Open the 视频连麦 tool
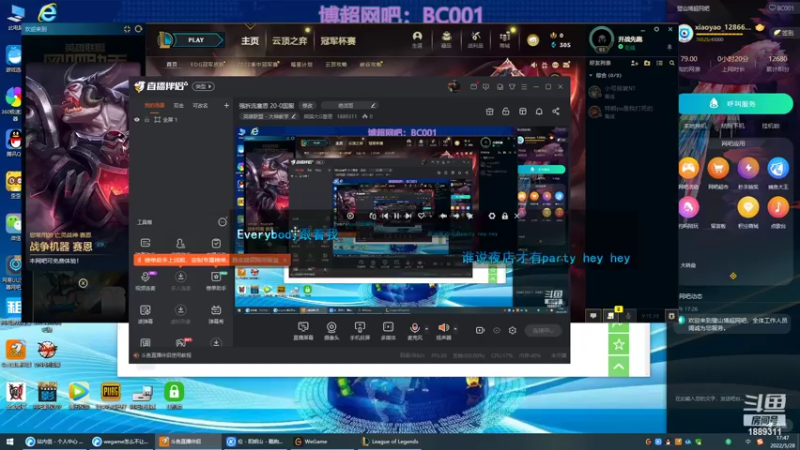Viewport: 800px width, 450px height. click(x=145, y=280)
